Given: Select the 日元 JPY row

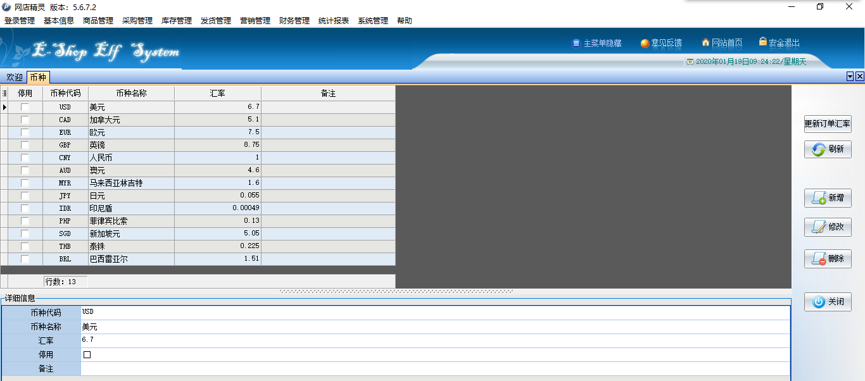Looking at the screenshot, I should click(198, 196).
